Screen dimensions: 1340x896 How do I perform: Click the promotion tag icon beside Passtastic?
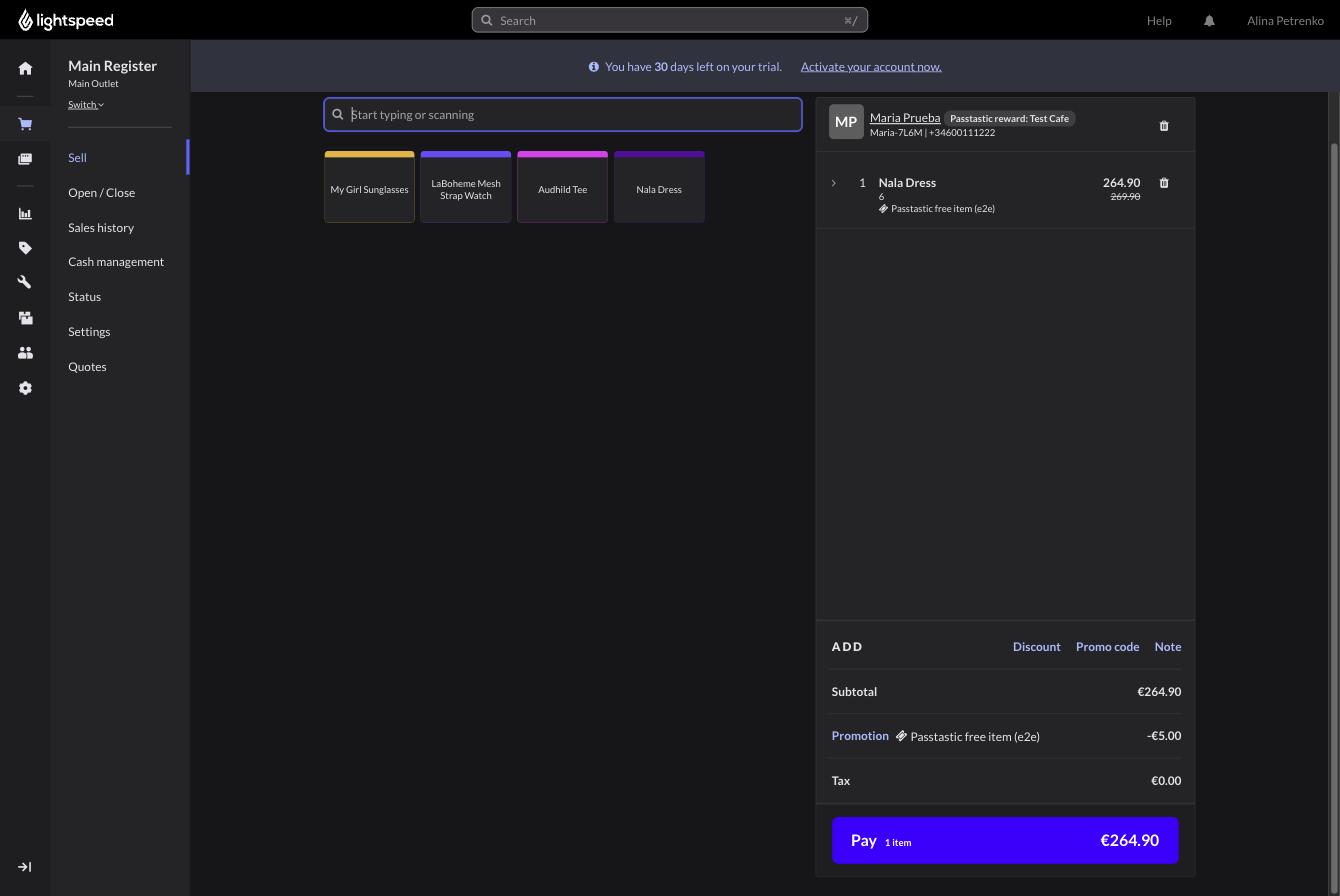pos(901,736)
